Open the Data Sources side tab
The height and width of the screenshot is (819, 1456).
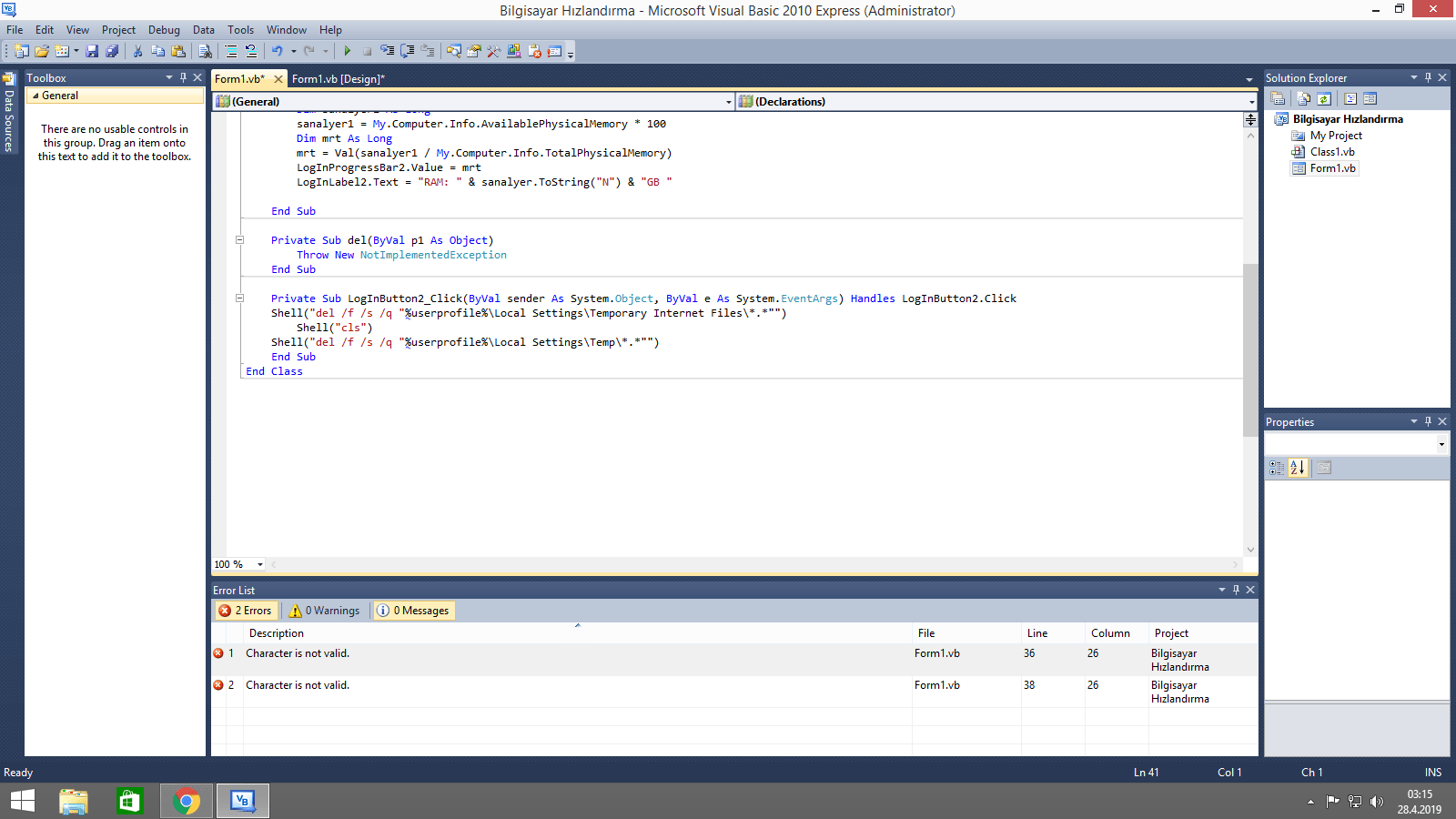coord(9,113)
